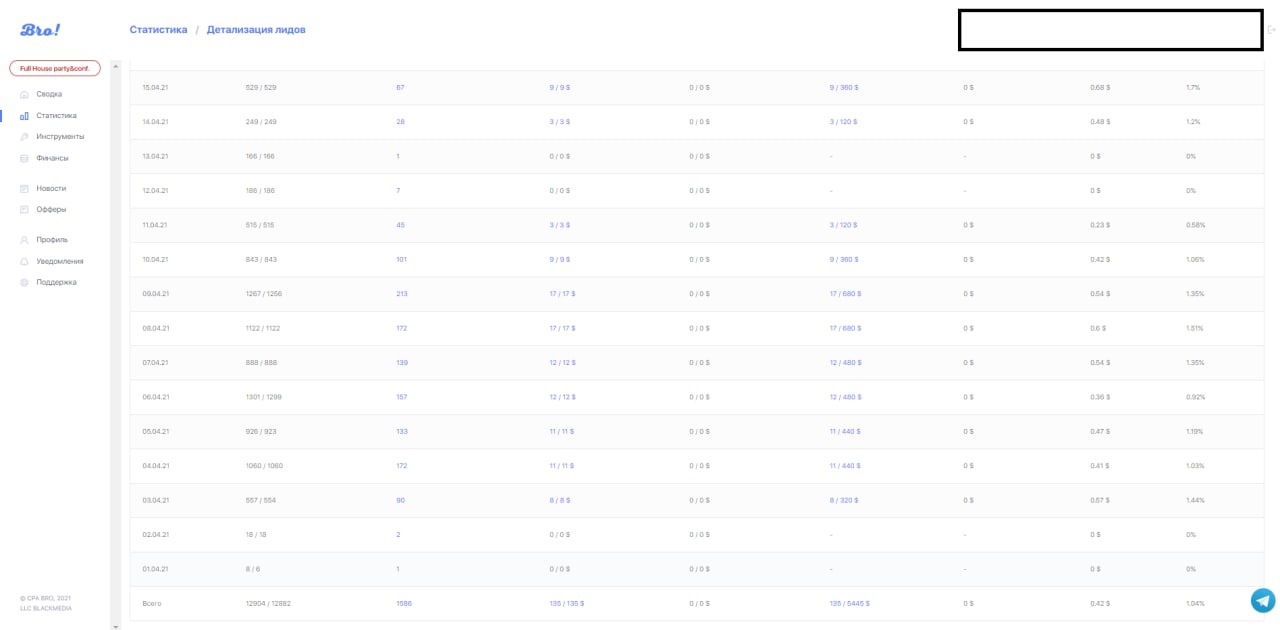Click 3 / 120 $ in 11.04.21 row
1280x630 pixels.
(844, 225)
